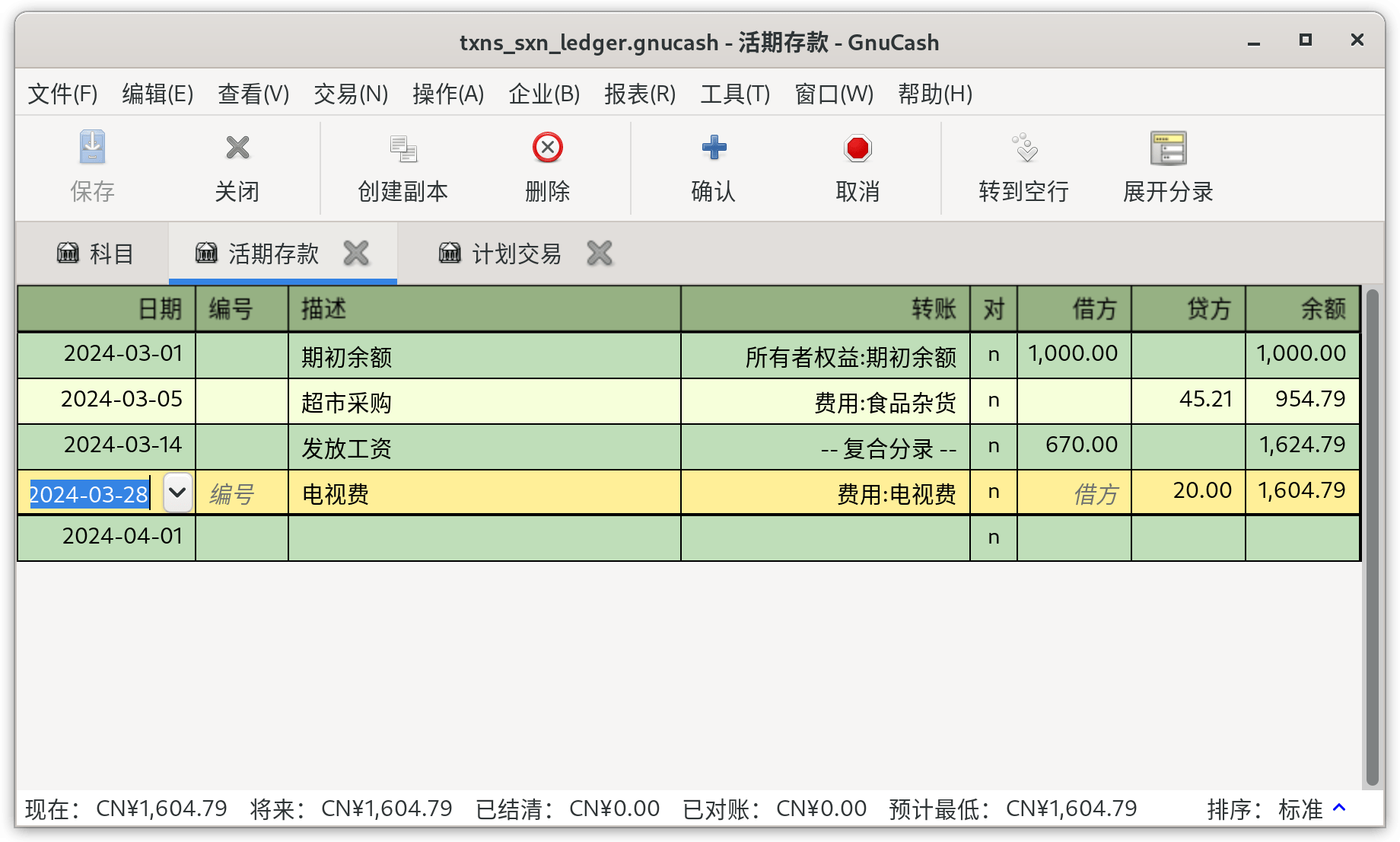Viewport: 1400px width, 842px height.
Task: Click the date field 2024-03-28
Action: 89,493
